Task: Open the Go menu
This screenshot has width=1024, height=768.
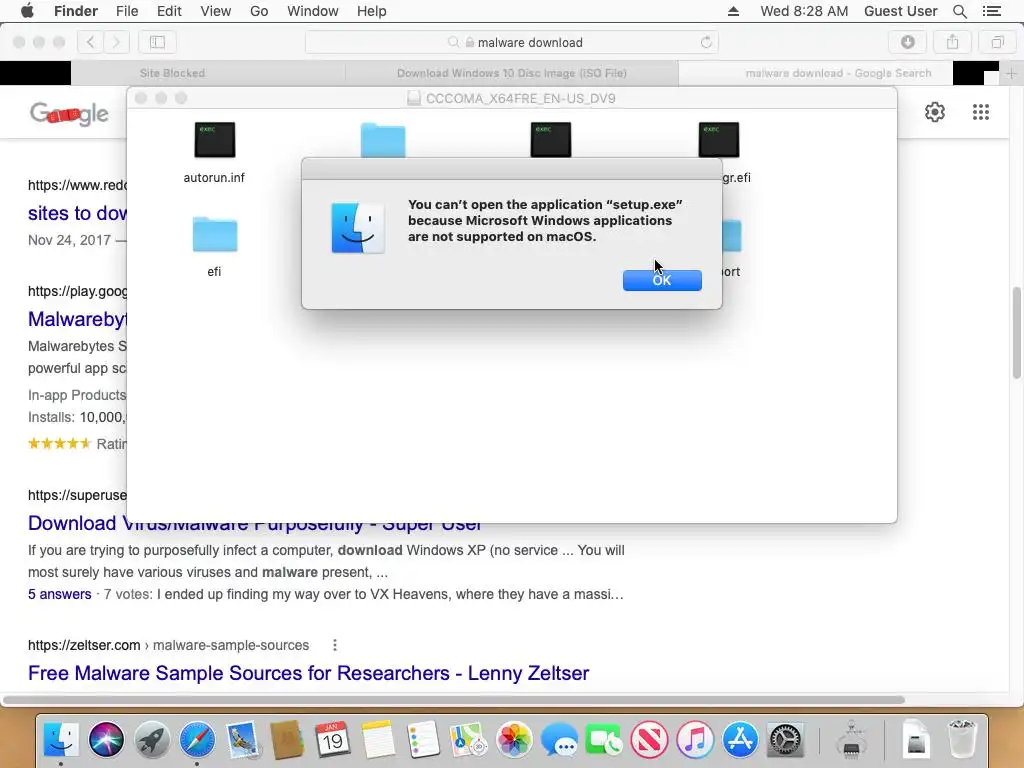Action: click(259, 11)
